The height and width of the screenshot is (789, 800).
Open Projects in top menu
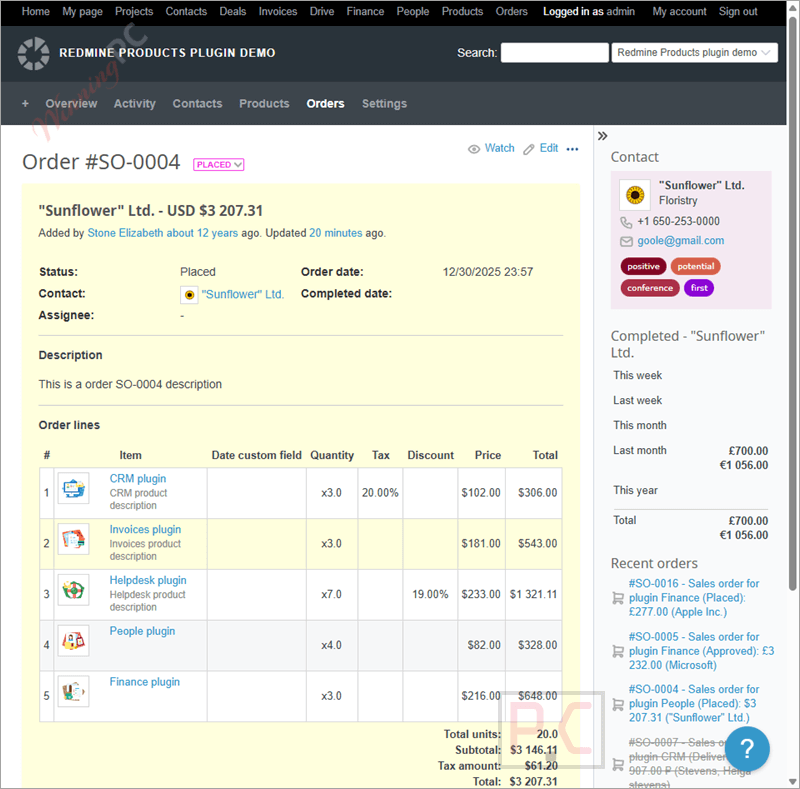134,11
